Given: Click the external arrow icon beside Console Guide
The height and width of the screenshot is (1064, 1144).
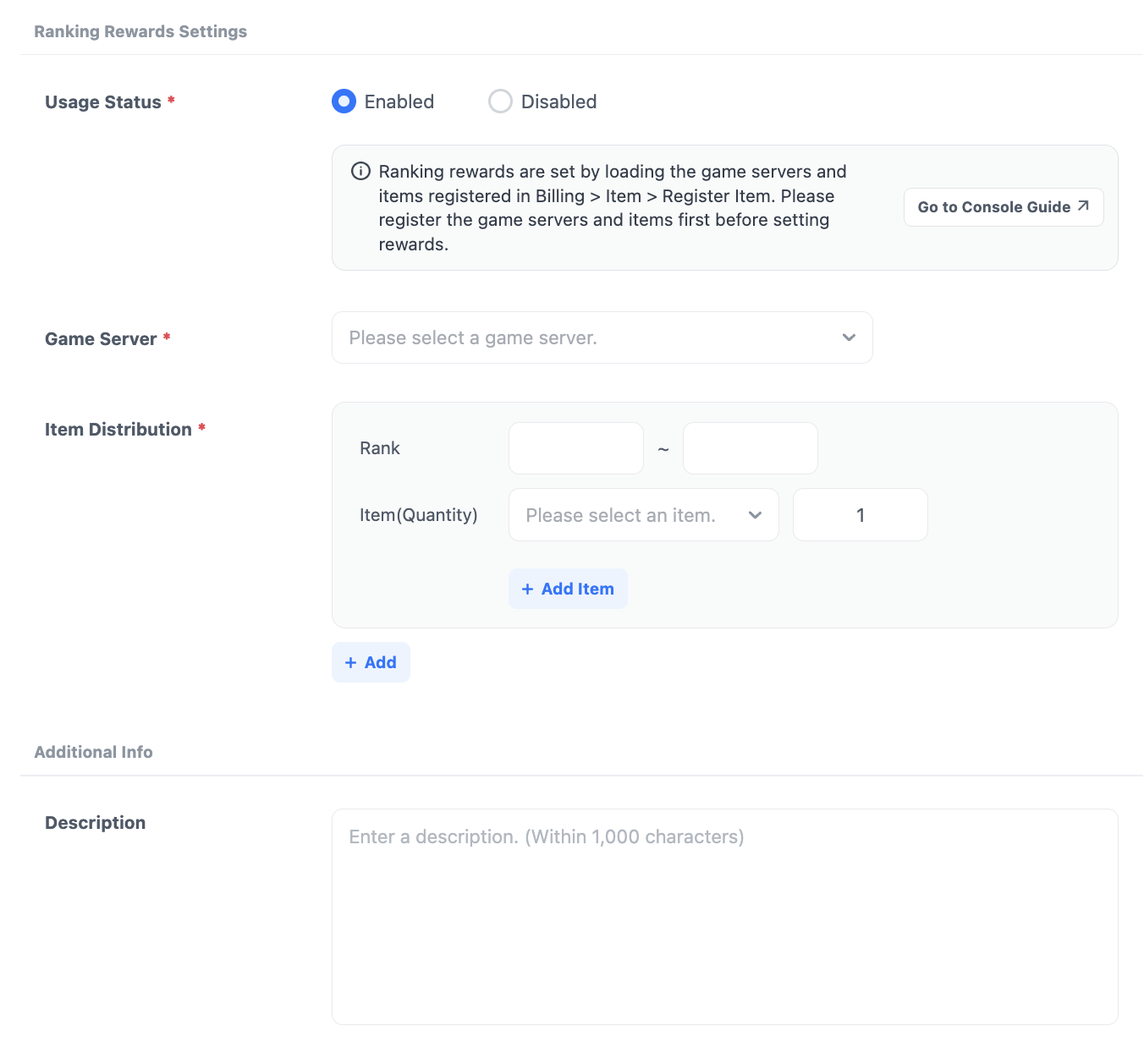Looking at the screenshot, I should pyautogui.click(x=1083, y=206).
